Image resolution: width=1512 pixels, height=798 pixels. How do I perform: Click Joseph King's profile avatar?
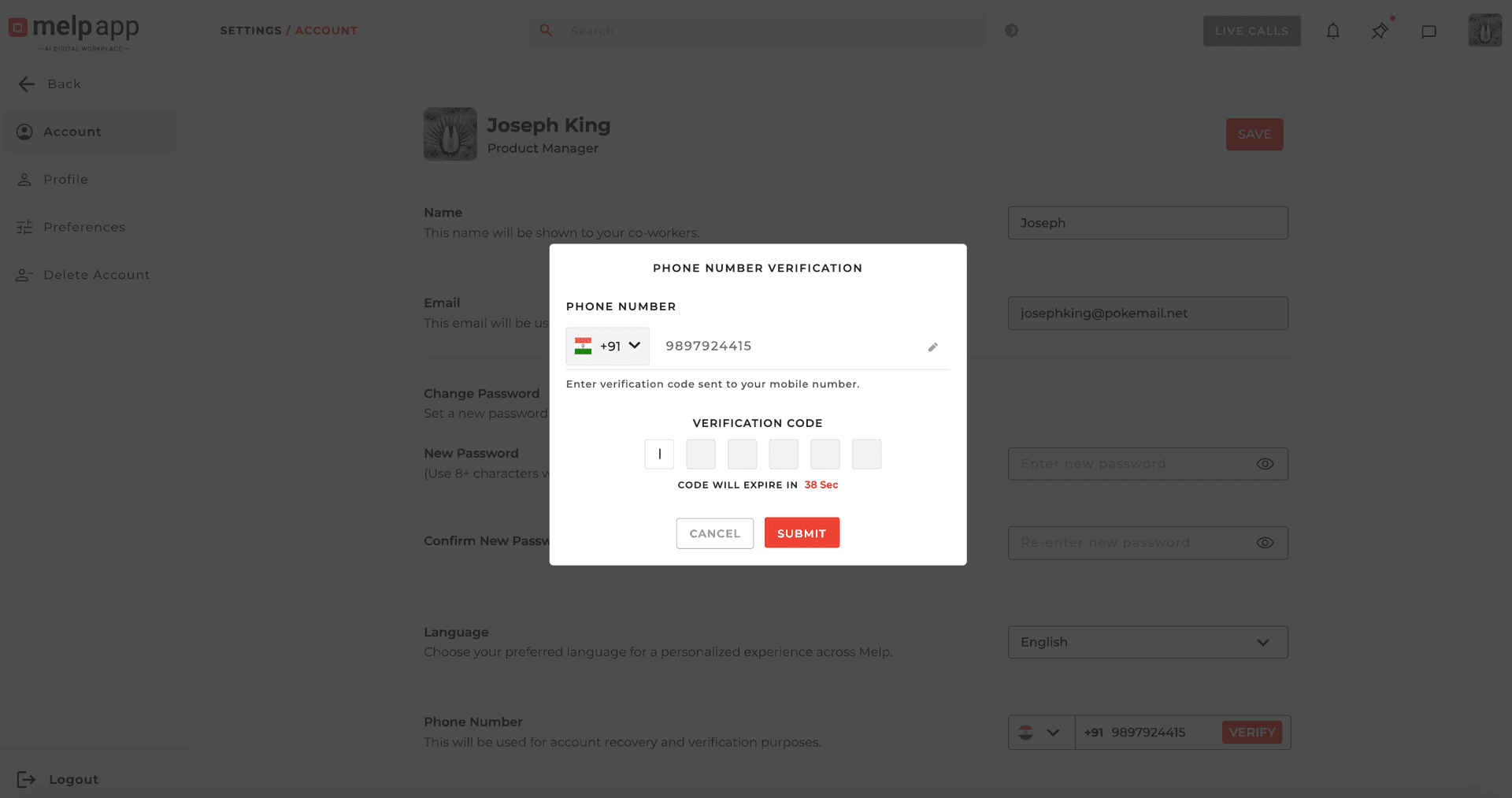(450, 134)
